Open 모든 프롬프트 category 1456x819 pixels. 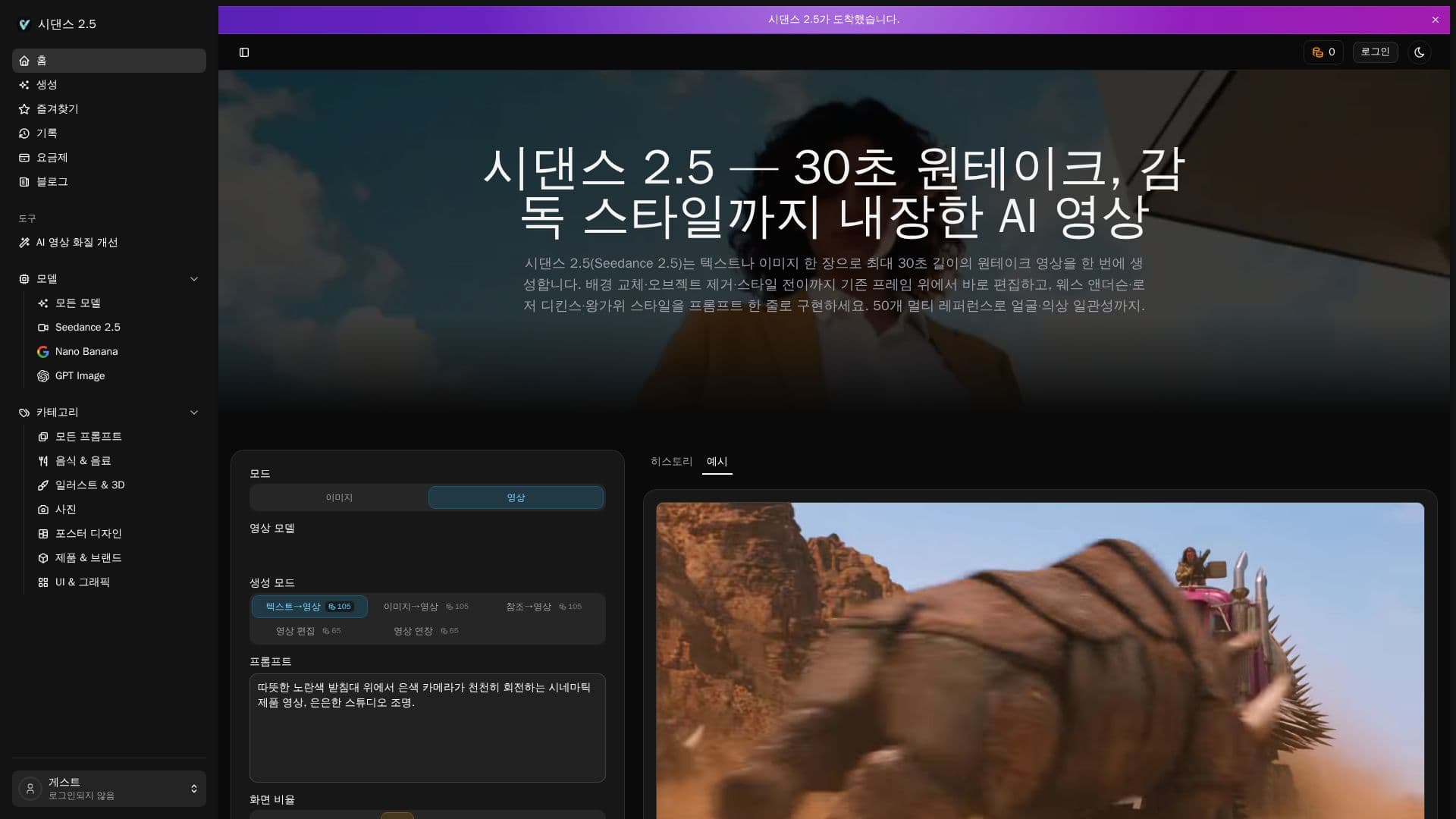pos(118,437)
